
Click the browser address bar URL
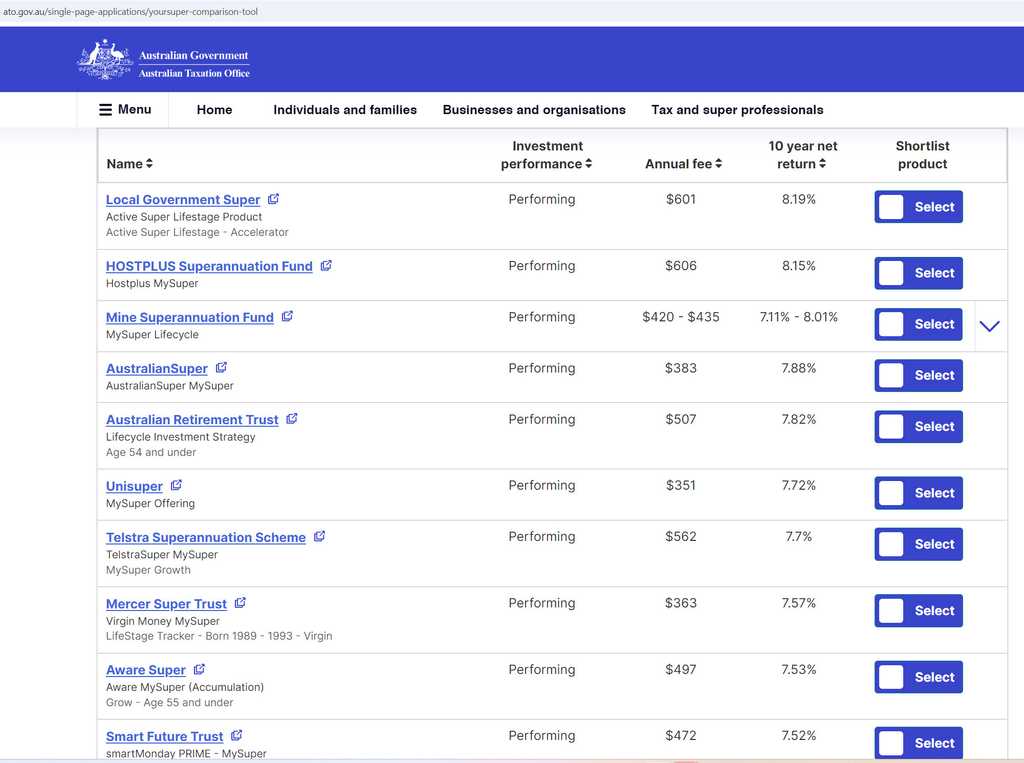[x=130, y=12]
